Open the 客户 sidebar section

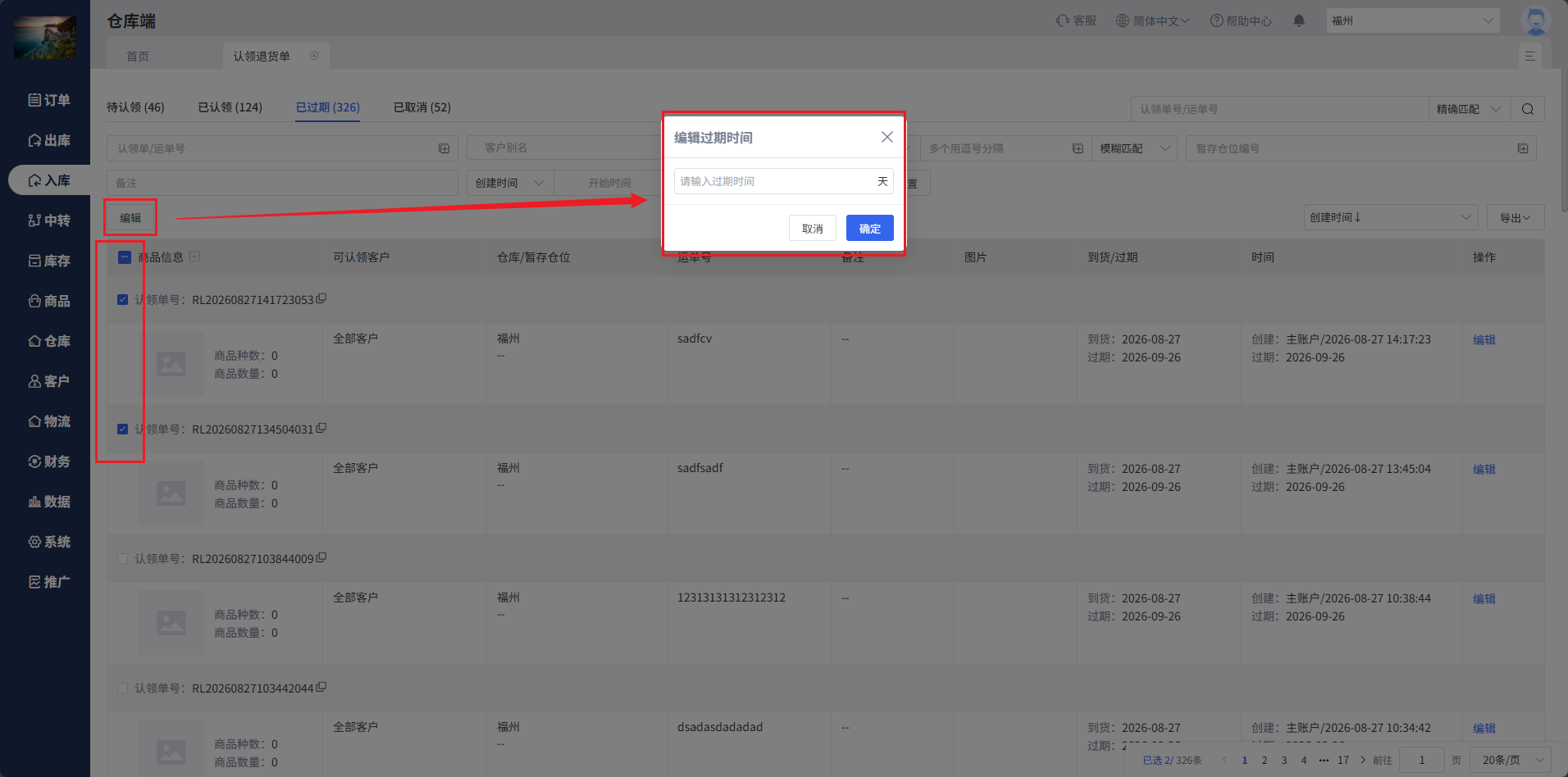point(48,381)
